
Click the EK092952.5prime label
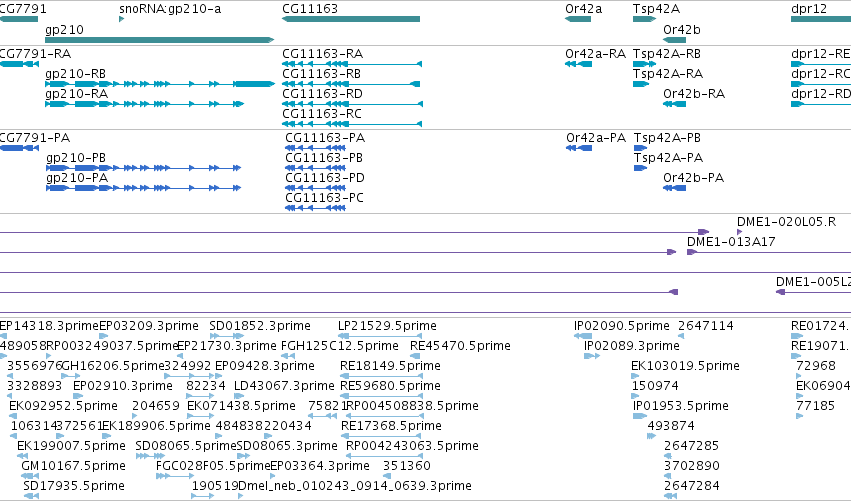63,406
